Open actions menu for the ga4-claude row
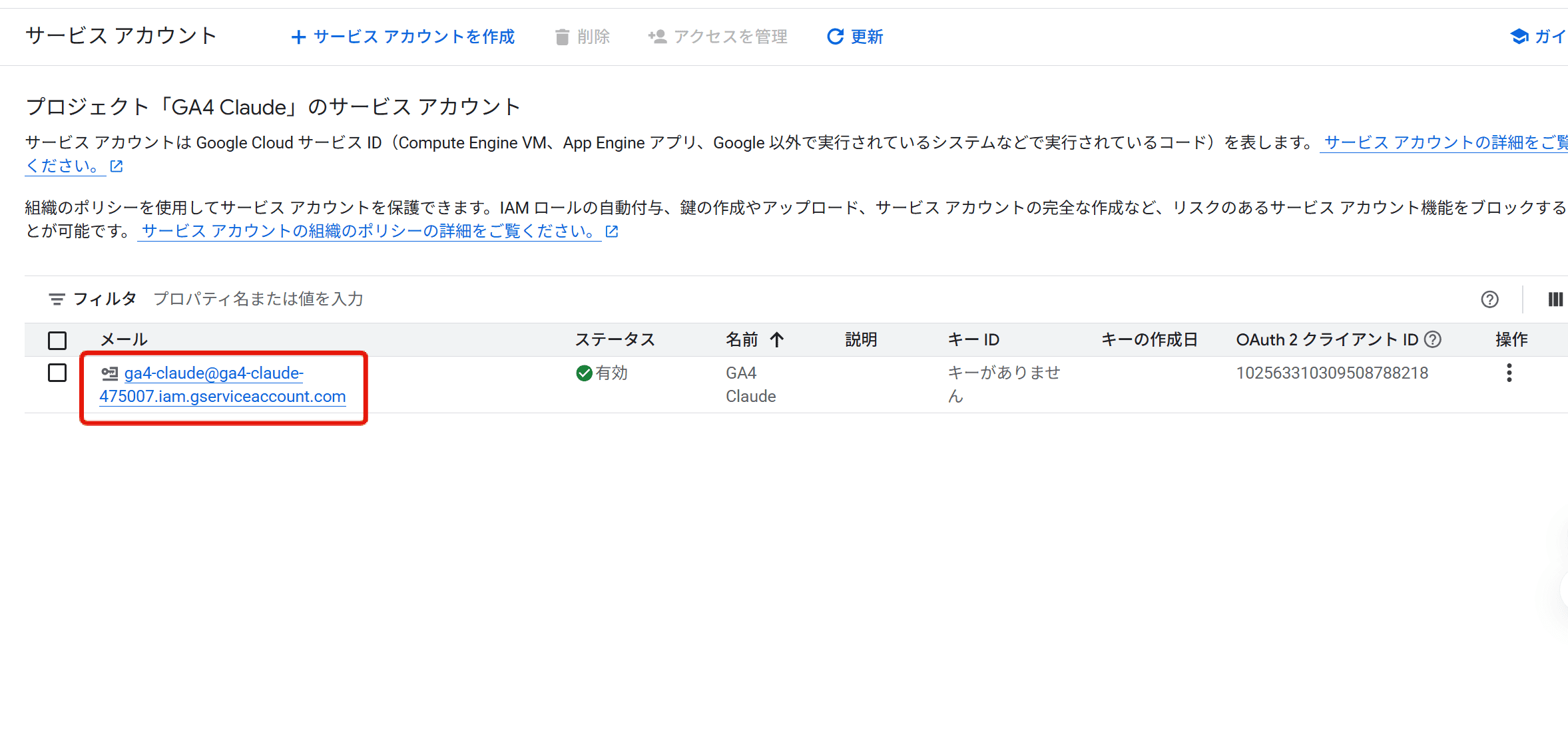 pyautogui.click(x=1509, y=373)
